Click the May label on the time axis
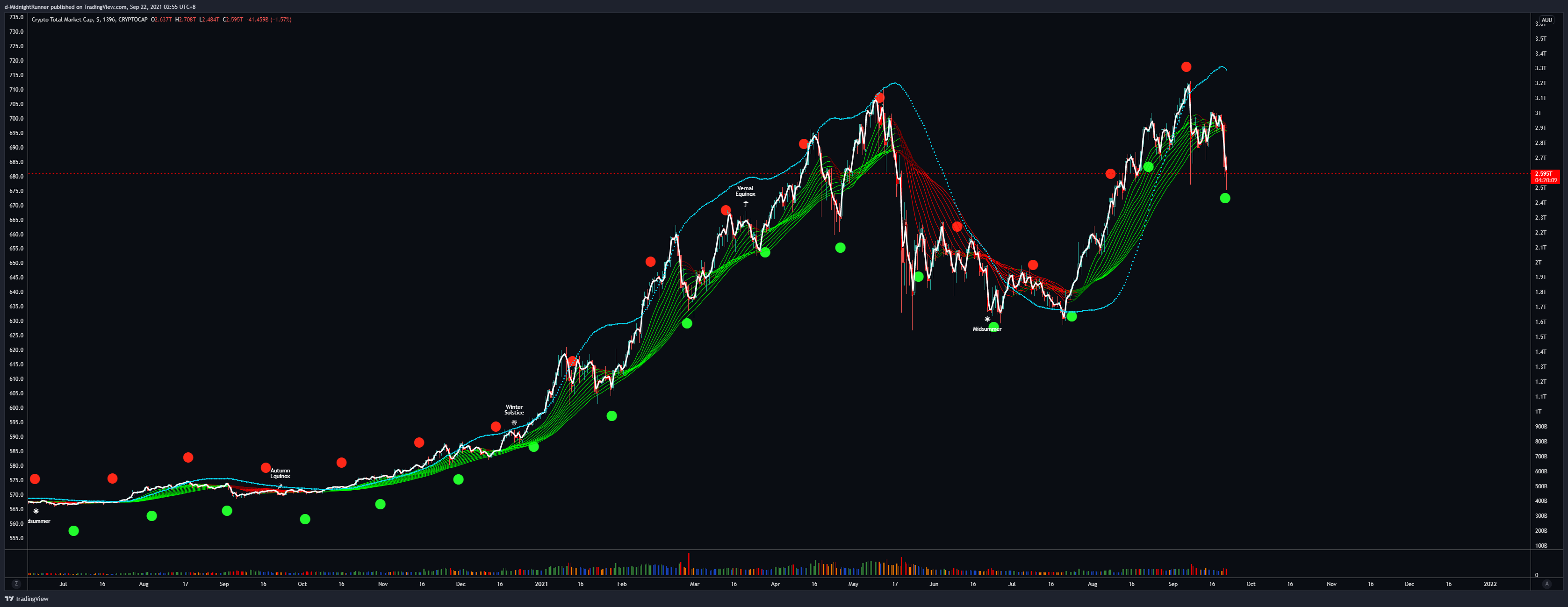Viewport: 1568px width, 607px height. pyautogui.click(x=853, y=584)
